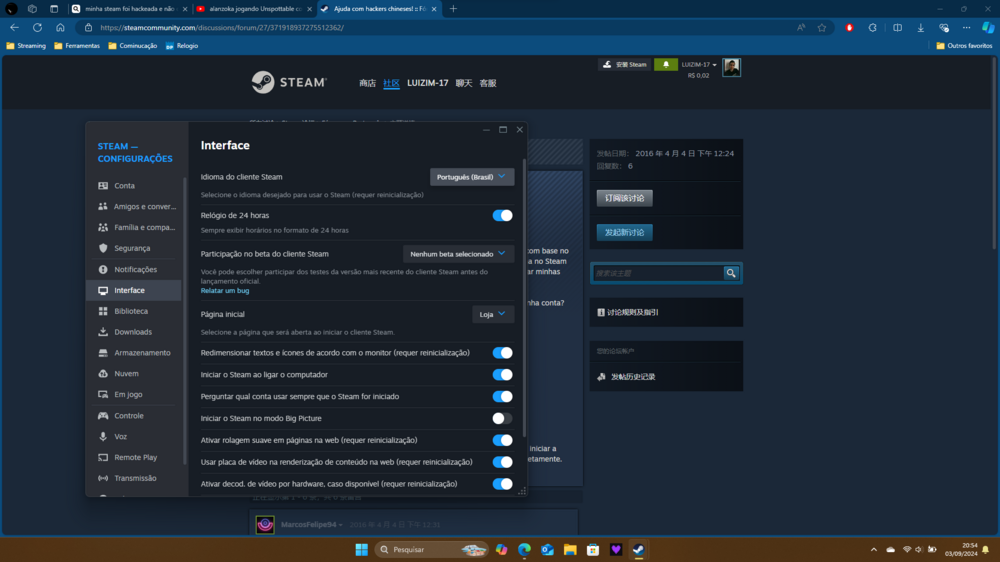Disable Iniciar o Steam ao ligar o computador

[502, 375]
